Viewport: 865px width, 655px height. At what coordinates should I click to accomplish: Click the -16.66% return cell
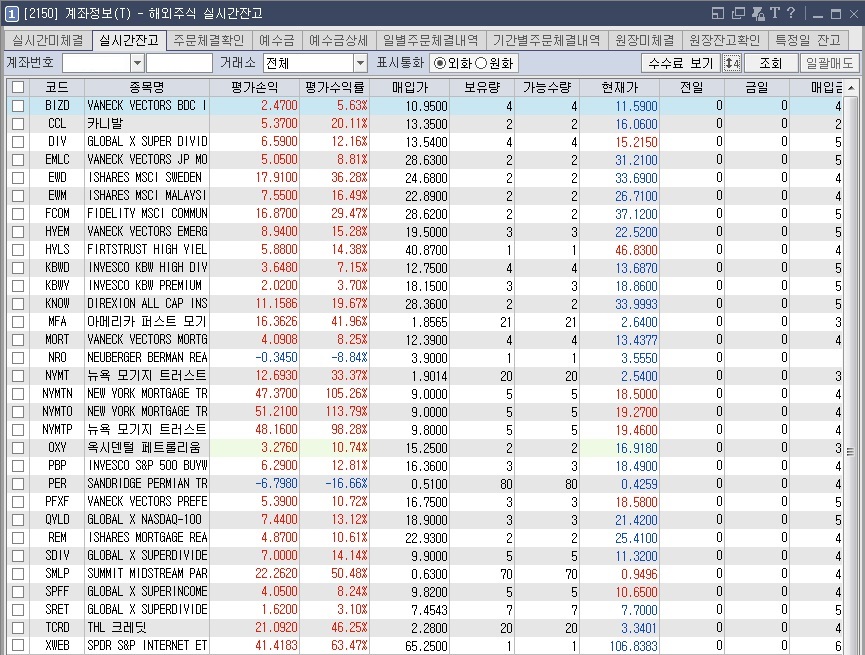point(335,484)
